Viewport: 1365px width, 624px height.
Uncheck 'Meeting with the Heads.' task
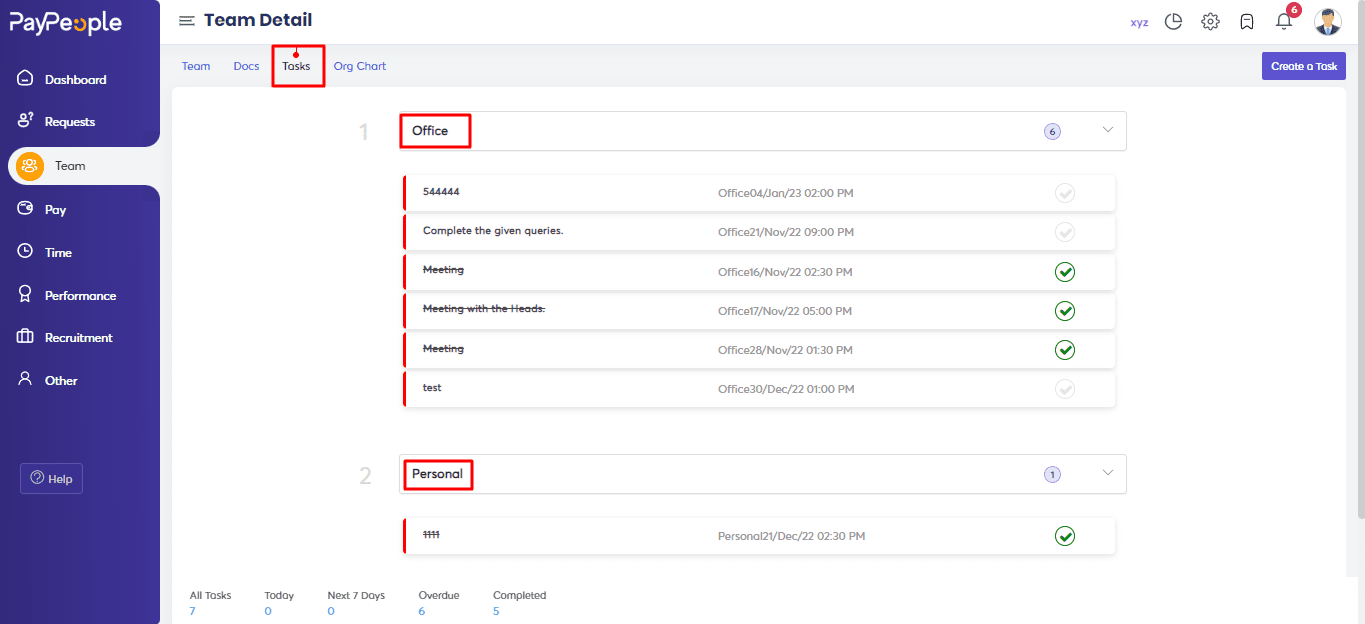(1065, 311)
